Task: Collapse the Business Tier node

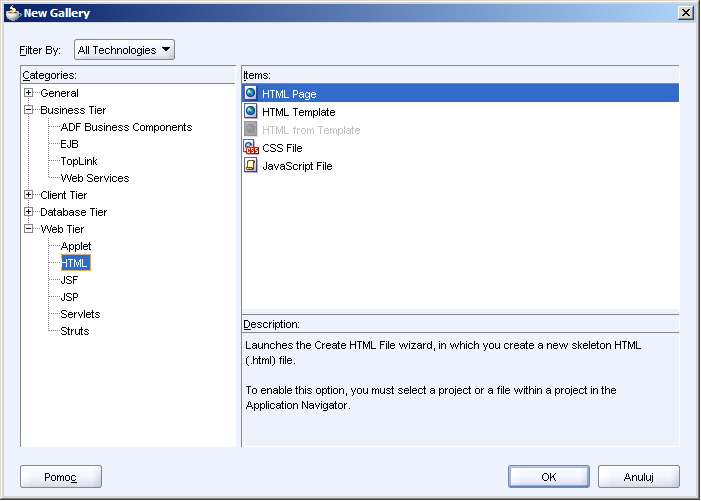Action: tap(29, 109)
